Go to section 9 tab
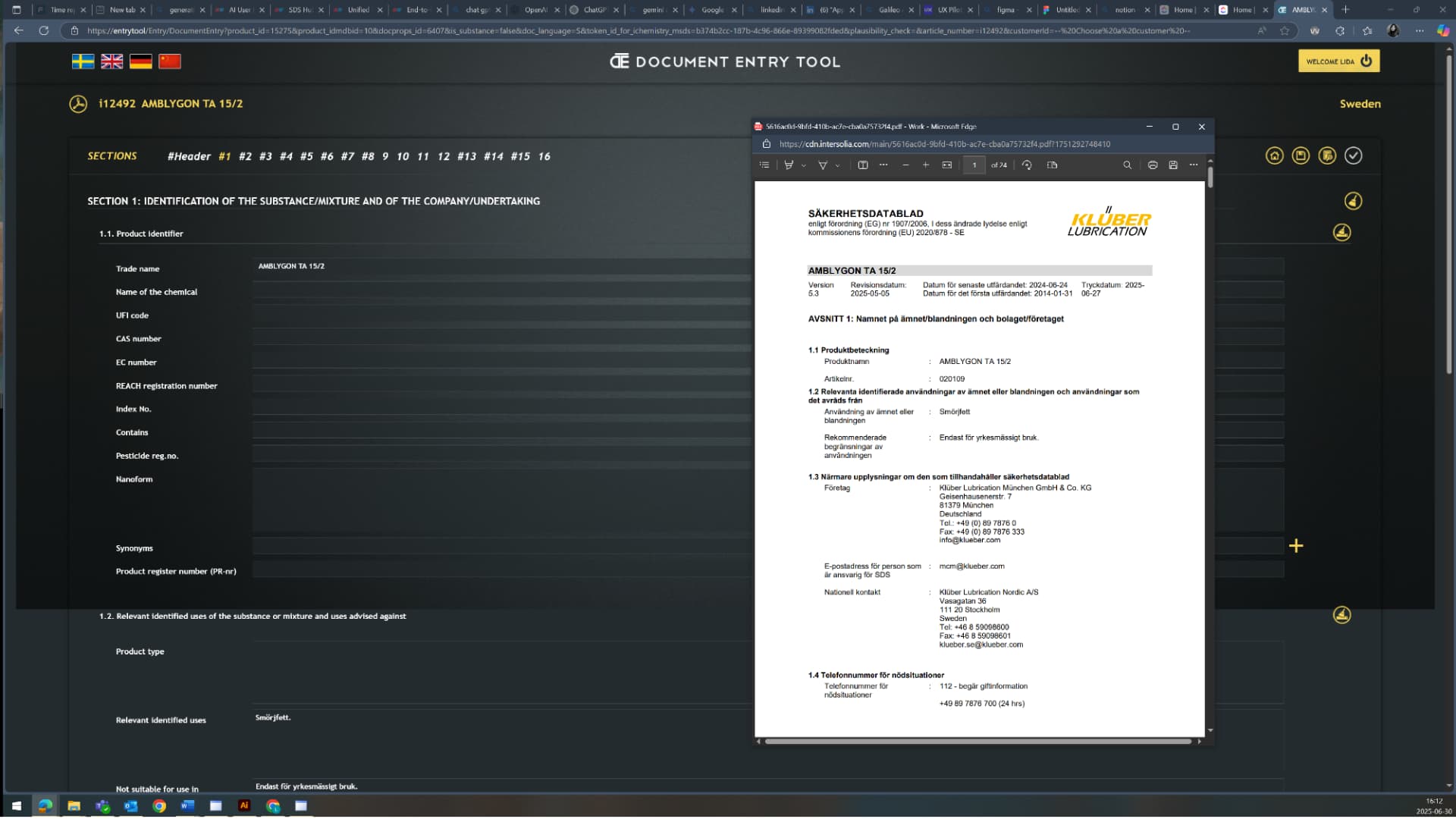The width and height of the screenshot is (1456, 819). coord(385,156)
